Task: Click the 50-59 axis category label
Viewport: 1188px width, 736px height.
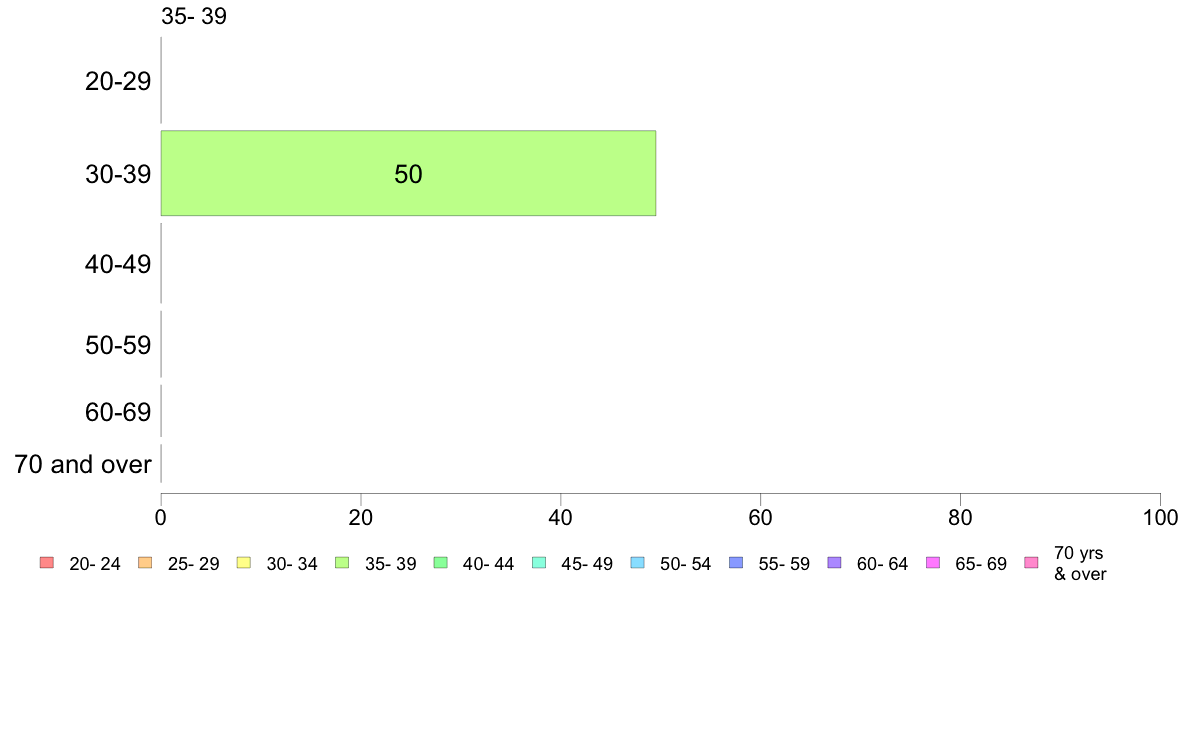Action: click(x=118, y=346)
